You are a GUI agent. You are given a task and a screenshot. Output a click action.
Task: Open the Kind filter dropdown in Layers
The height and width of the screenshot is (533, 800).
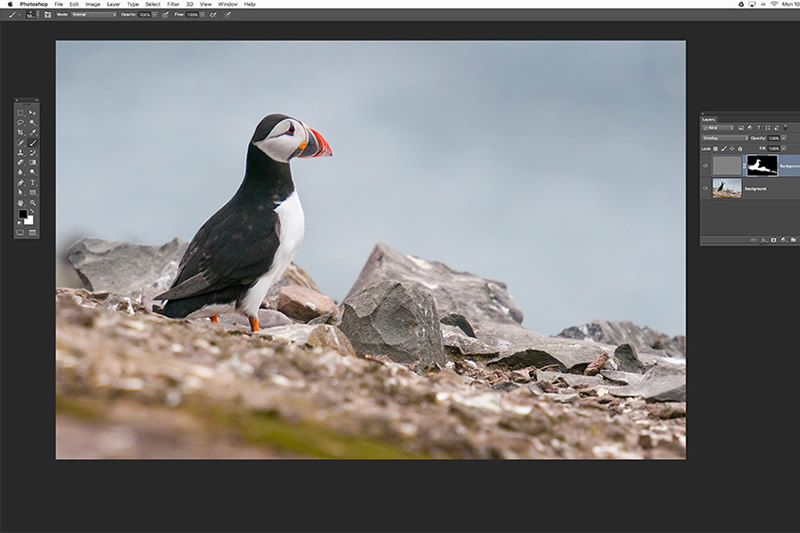pos(718,128)
